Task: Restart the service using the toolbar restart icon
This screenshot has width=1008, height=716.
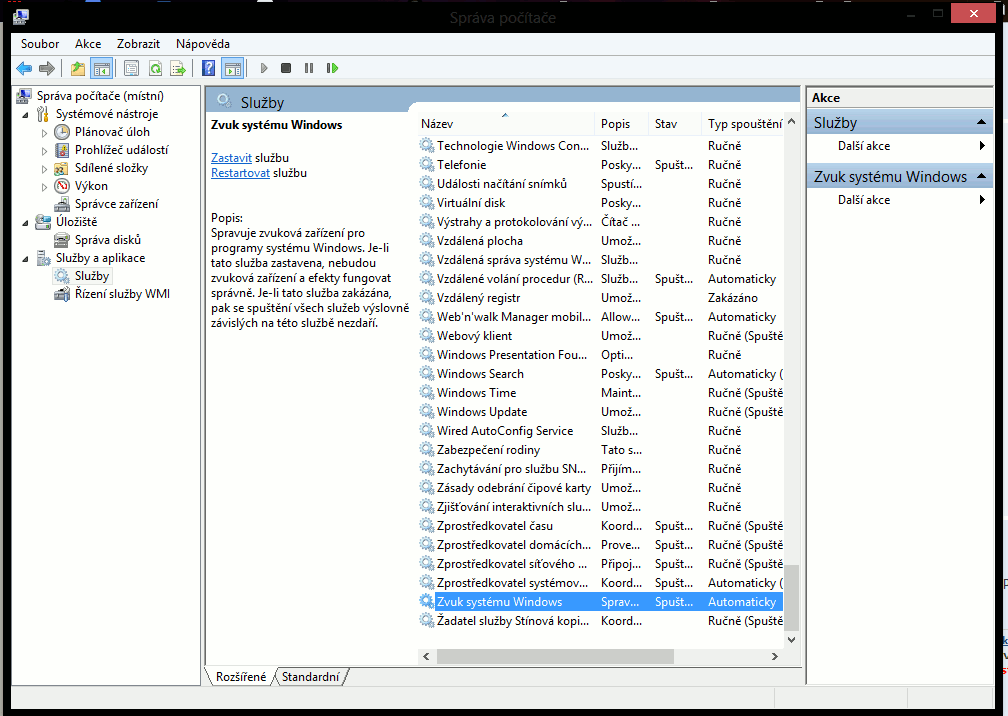Action: click(x=332, y=68)
